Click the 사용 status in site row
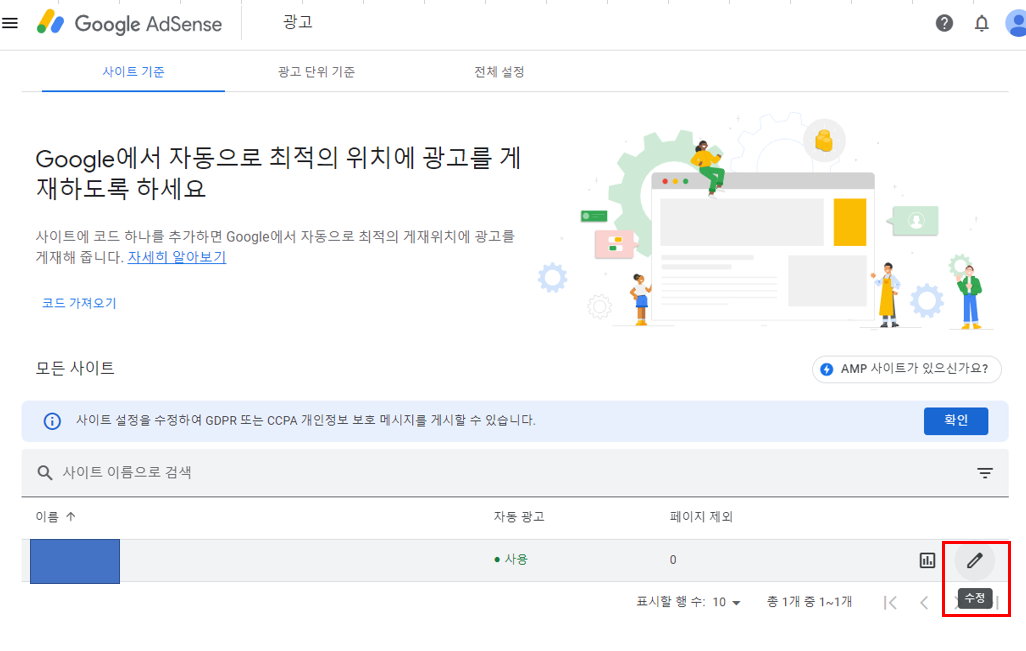1026x651 pixels. (511, 559)
